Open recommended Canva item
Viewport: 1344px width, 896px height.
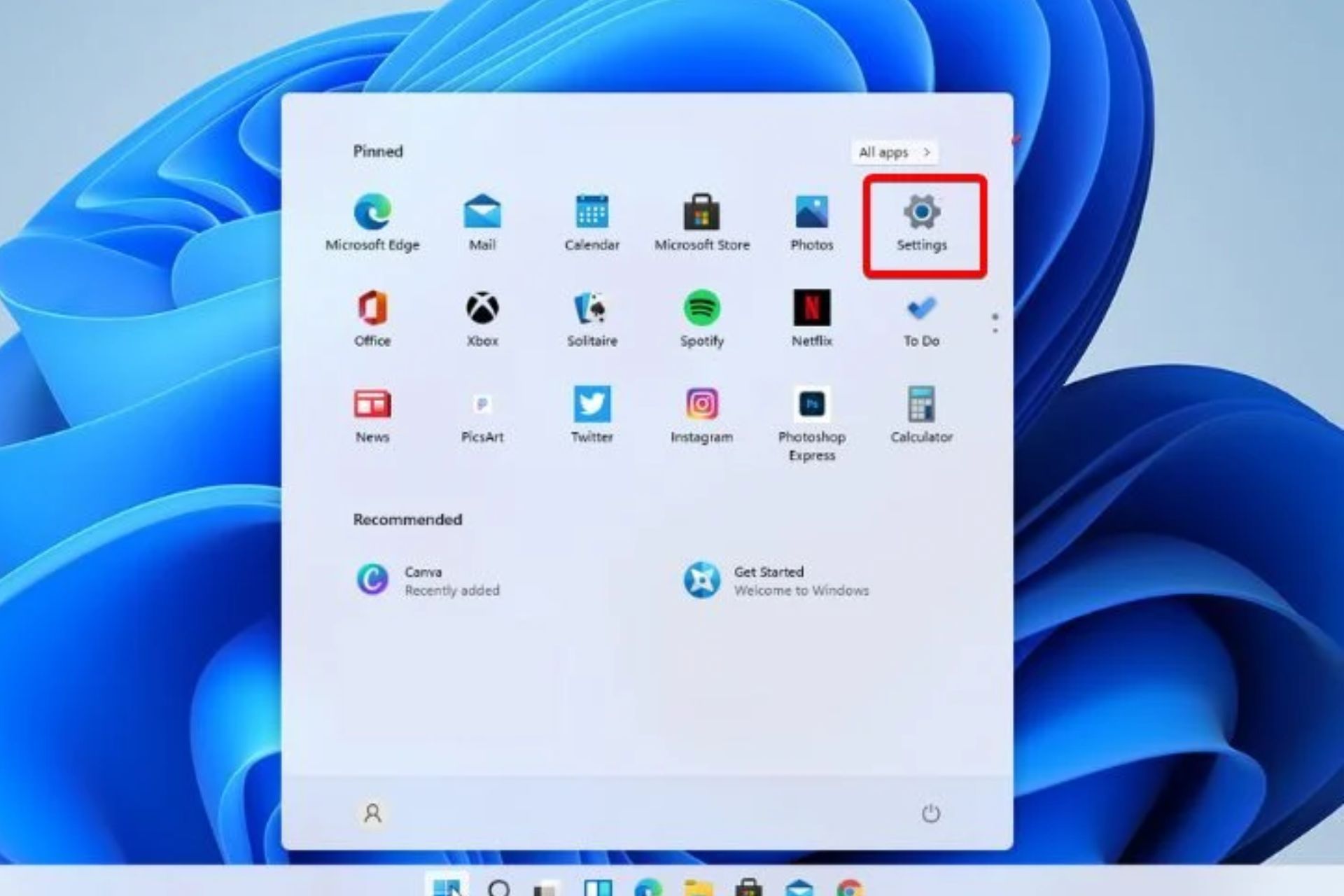coord(428,580)
